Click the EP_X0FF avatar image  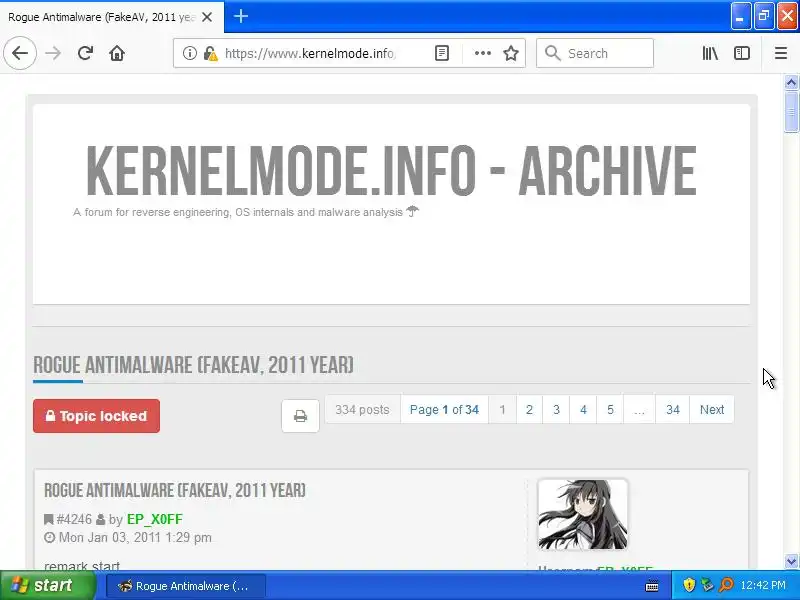[583, 514]
